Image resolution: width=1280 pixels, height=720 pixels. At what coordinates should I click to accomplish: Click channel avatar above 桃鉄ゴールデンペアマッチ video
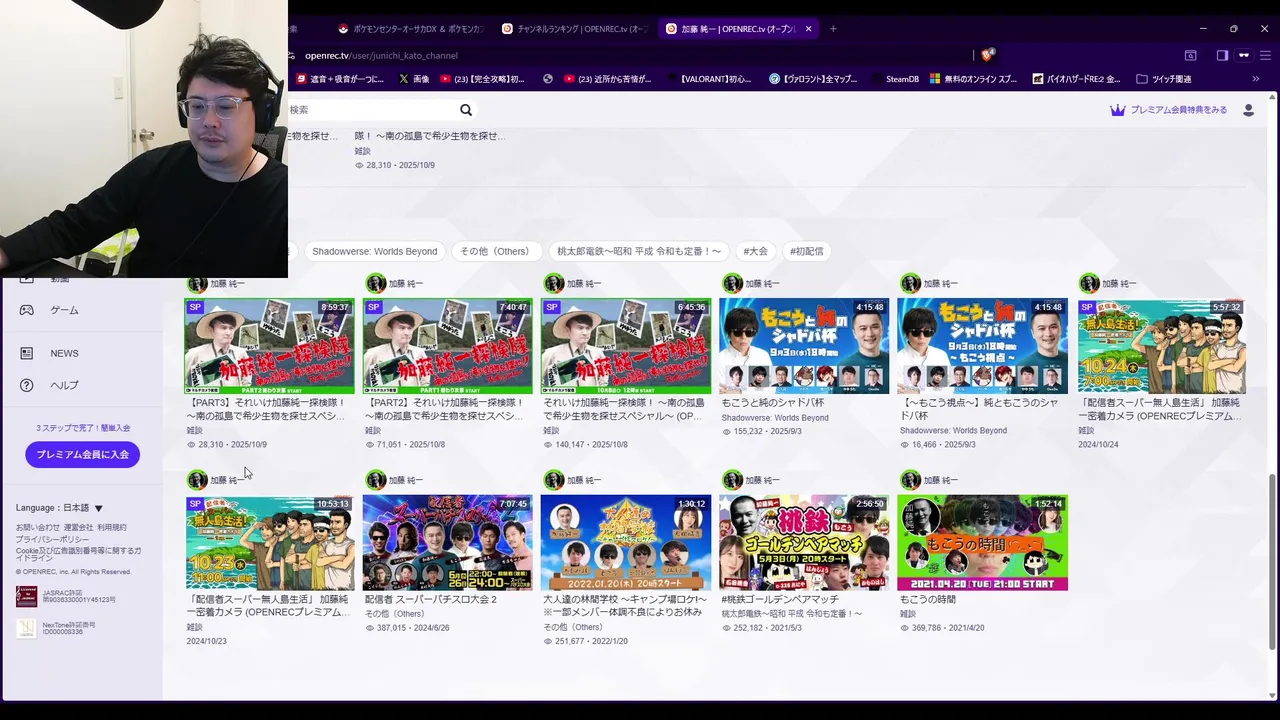pyautogui.click(x=732, y=480)
